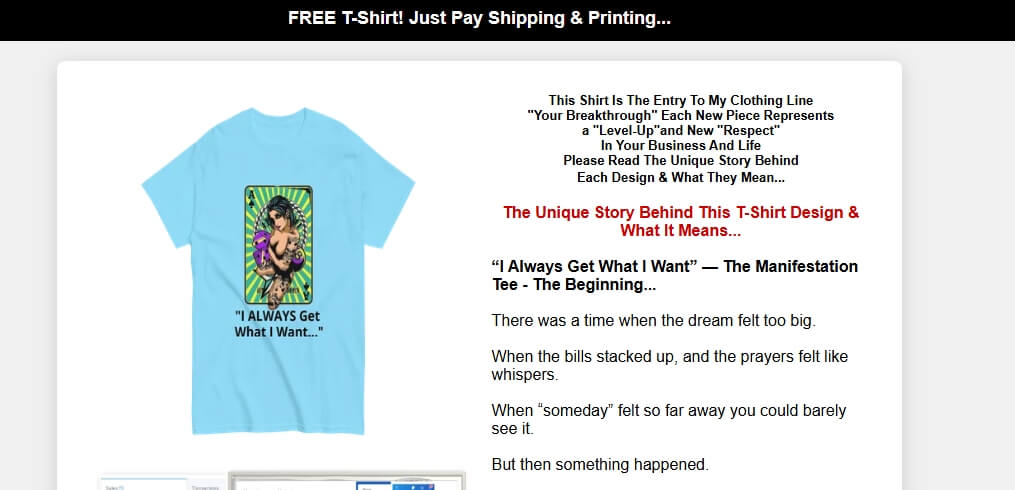Click "Please Read The Unique Story Behind" line

click(680, 160)
